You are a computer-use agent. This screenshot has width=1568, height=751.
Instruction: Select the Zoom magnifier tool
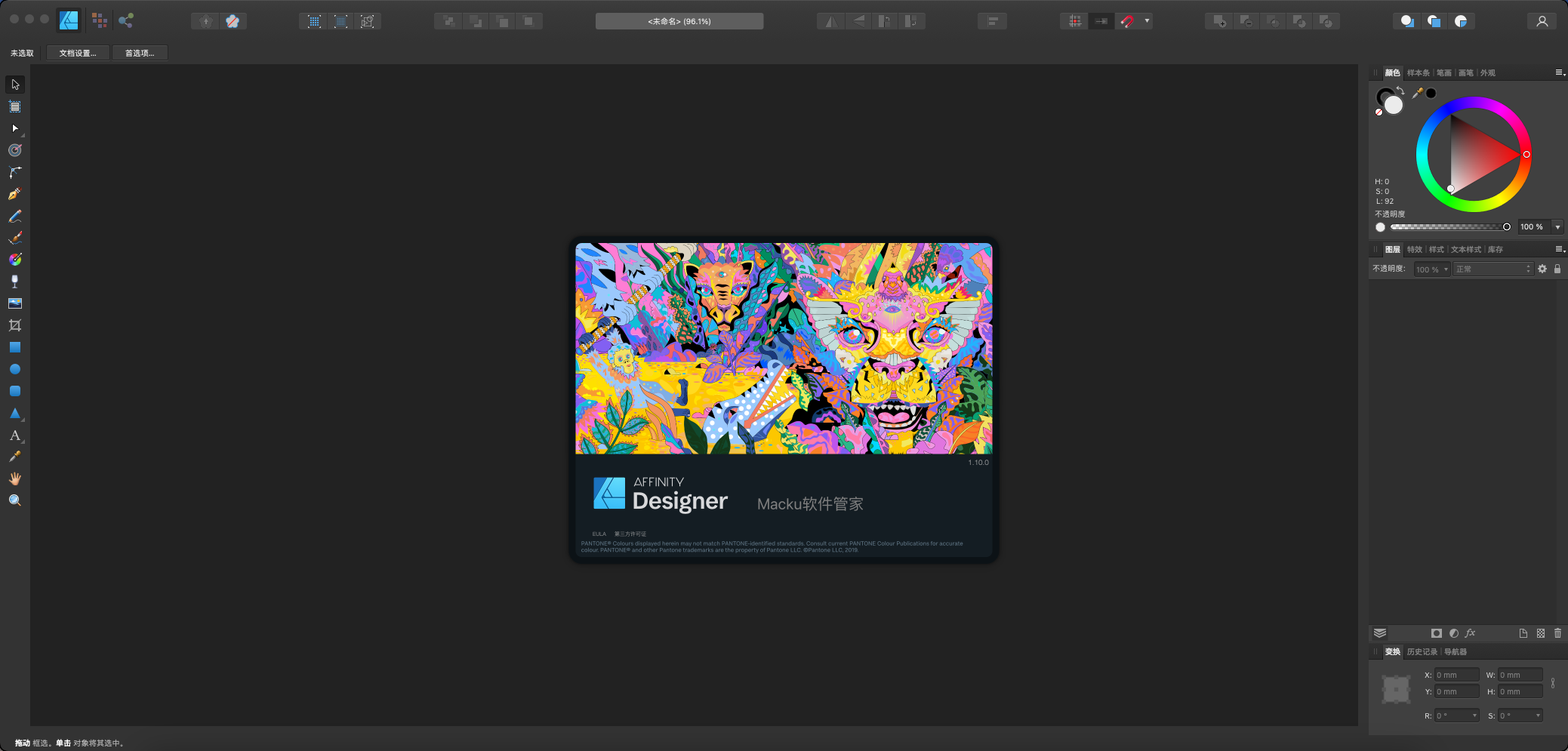(x=15, y=500)
